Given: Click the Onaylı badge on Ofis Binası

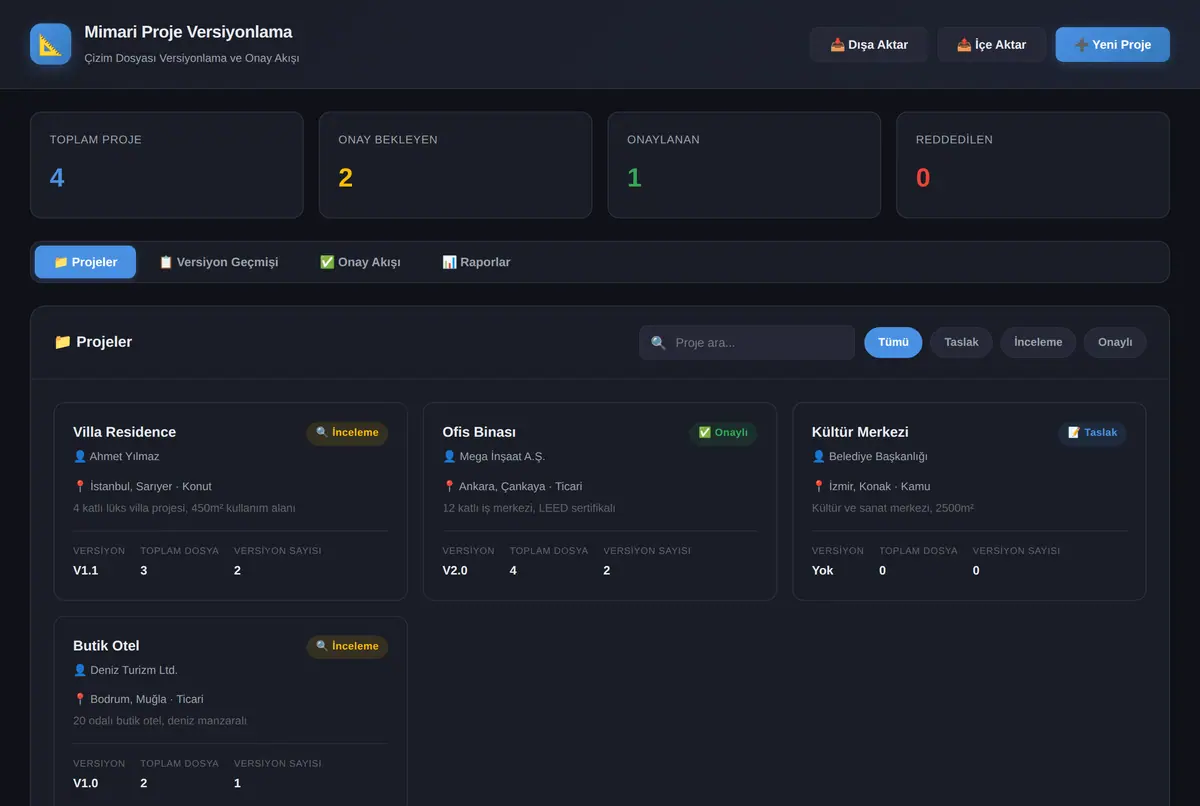Looking at the screenshot, I should [x=723, y=433].
